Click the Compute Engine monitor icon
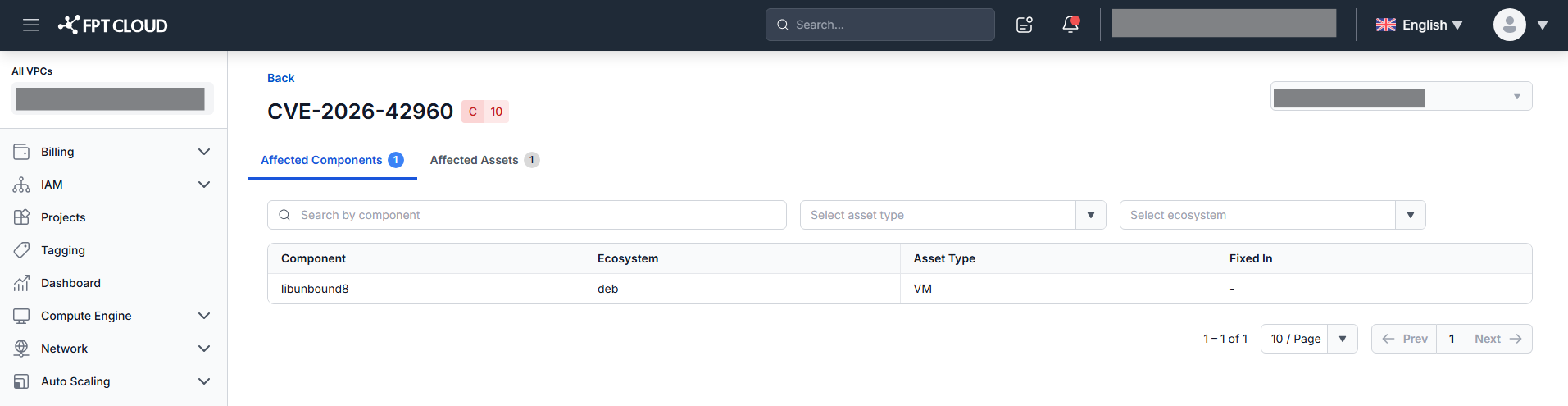This screenshot has height=406, width=1568. [21, 316]
